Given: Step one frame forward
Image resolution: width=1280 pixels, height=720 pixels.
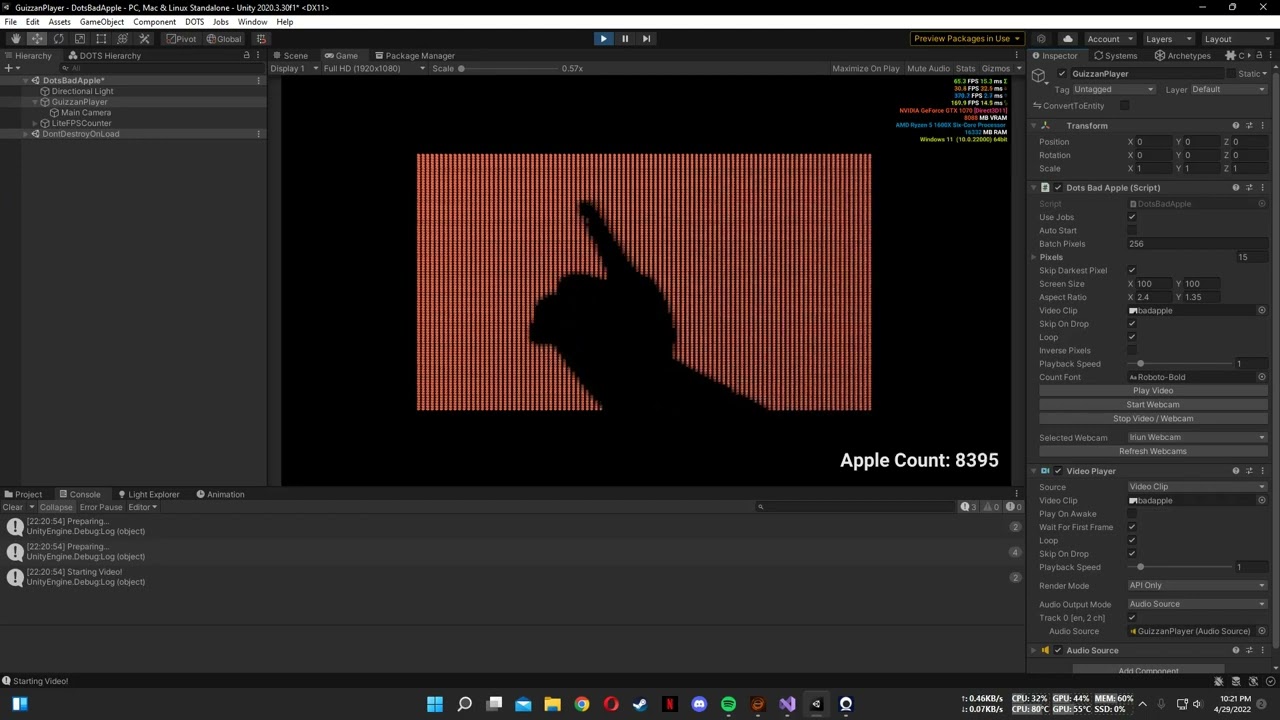Looking at the screenshot, I should (x=646, y=39).
